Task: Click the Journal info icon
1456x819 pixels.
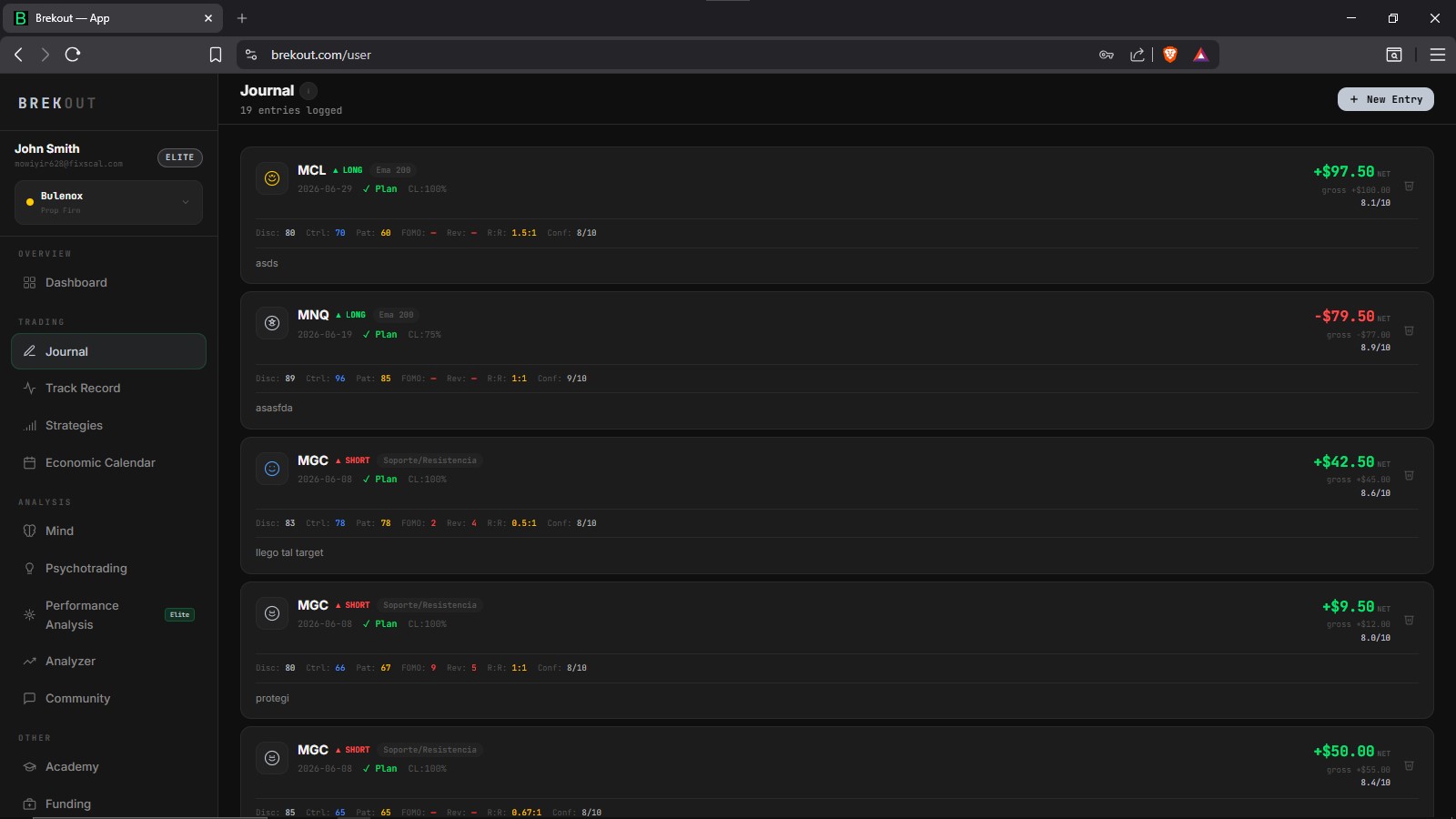Action: tap(308, 90)
